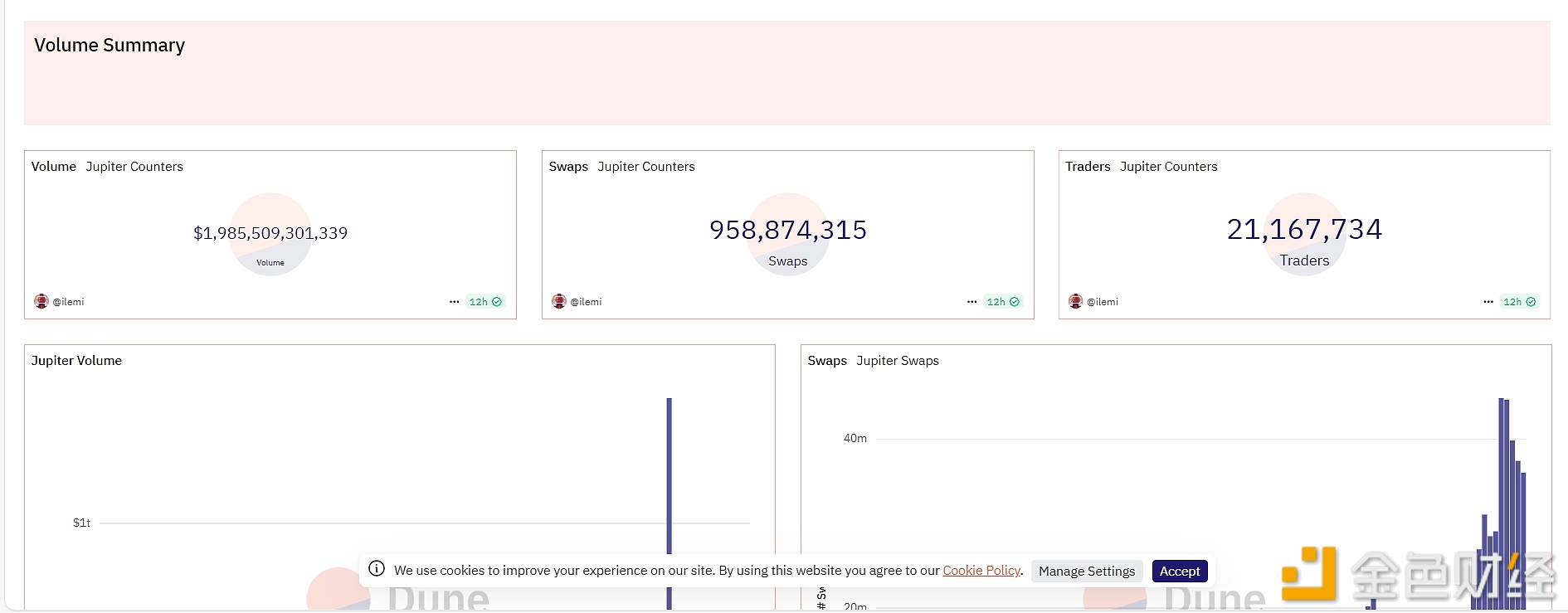
Task: Click the Jupiter Volume chart title
Action: point(76,361)
